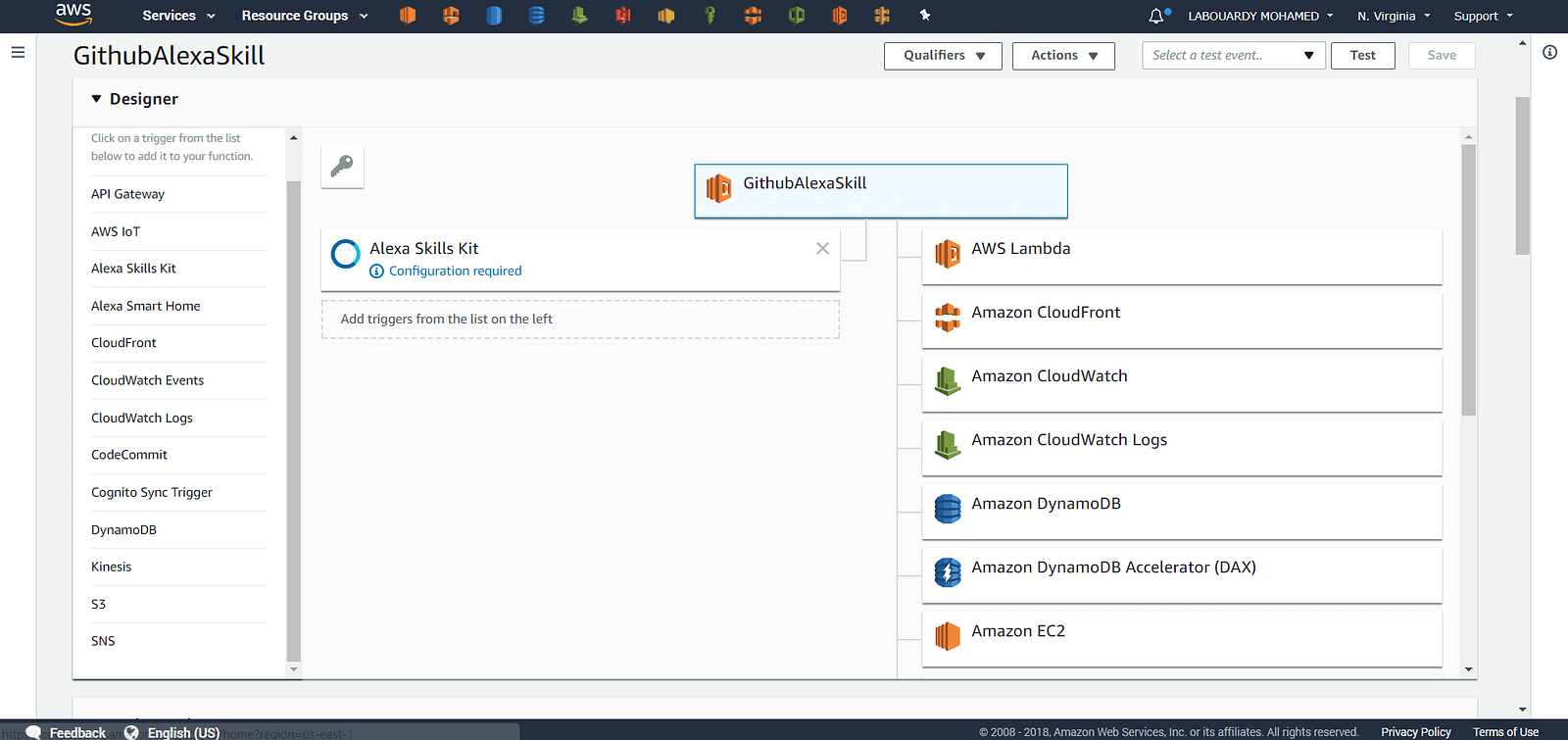Click the Amazon DynamoDB resource icon
The width and height of the screenshot is (1568, 740).
pyautogui.click(x=948, y=509)
